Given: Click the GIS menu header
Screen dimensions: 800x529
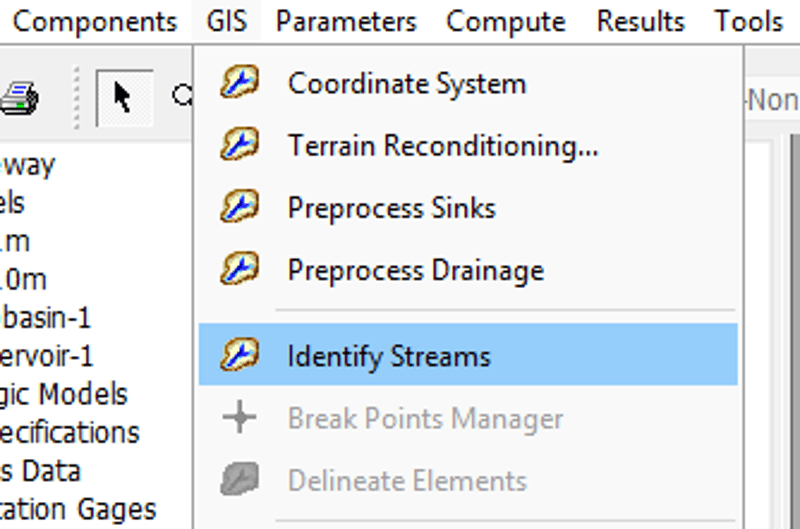Looking at the screenshot, I should pos(227,21).
